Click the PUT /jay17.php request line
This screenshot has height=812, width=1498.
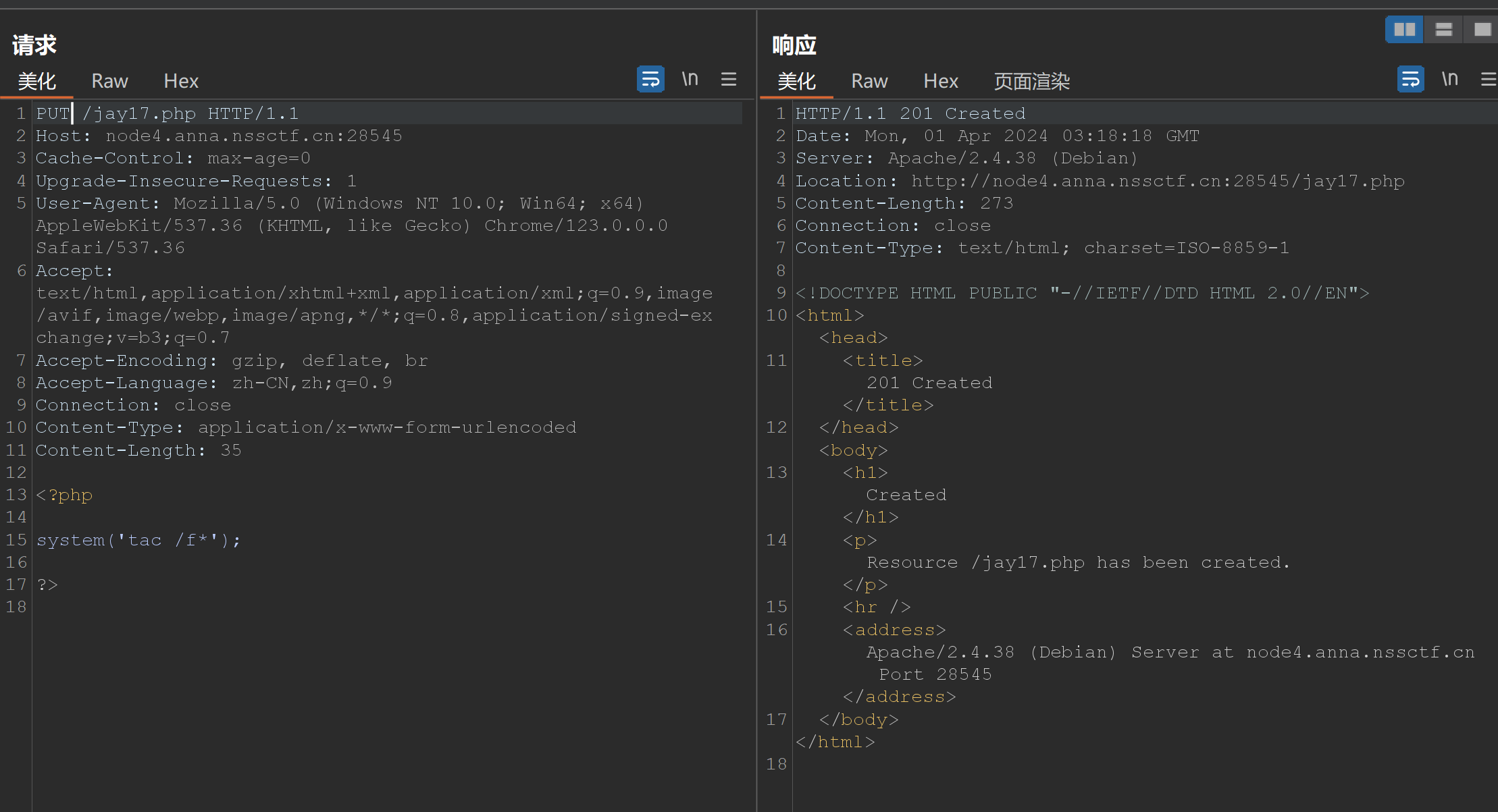(167, 113)
